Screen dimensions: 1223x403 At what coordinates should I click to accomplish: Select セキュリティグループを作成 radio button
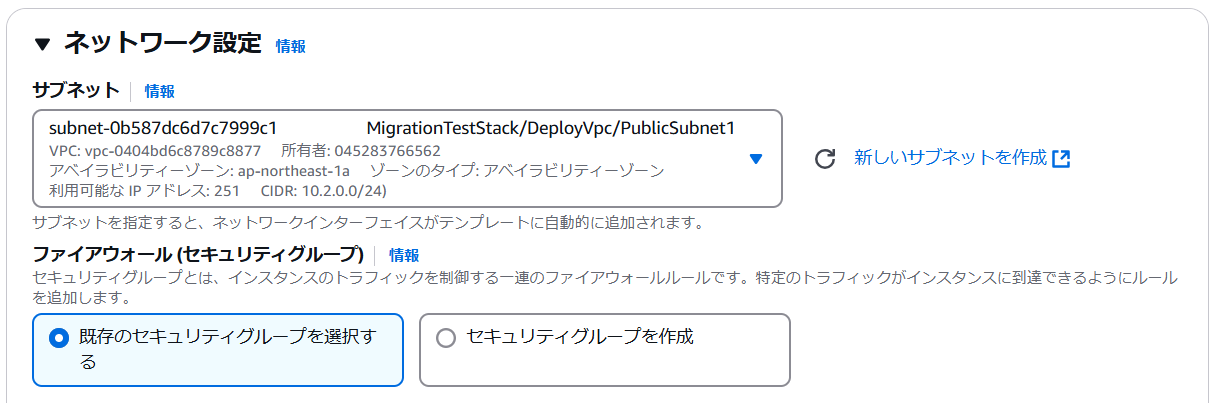[446, 338]
